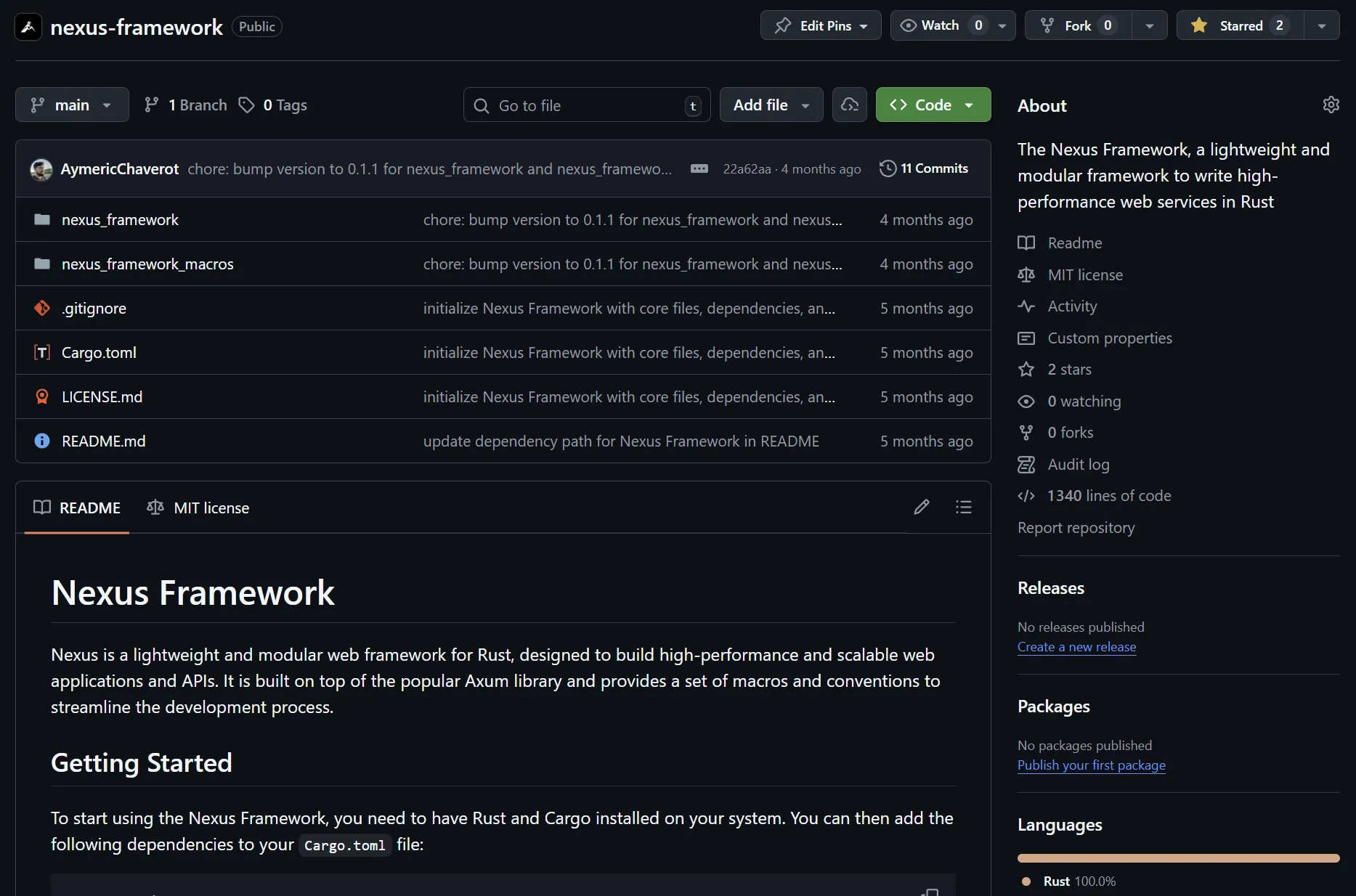Open the nexus_framework folder
Image resolution: width=1356 pixels, height=896 pixels.
[x=120, y=219]
